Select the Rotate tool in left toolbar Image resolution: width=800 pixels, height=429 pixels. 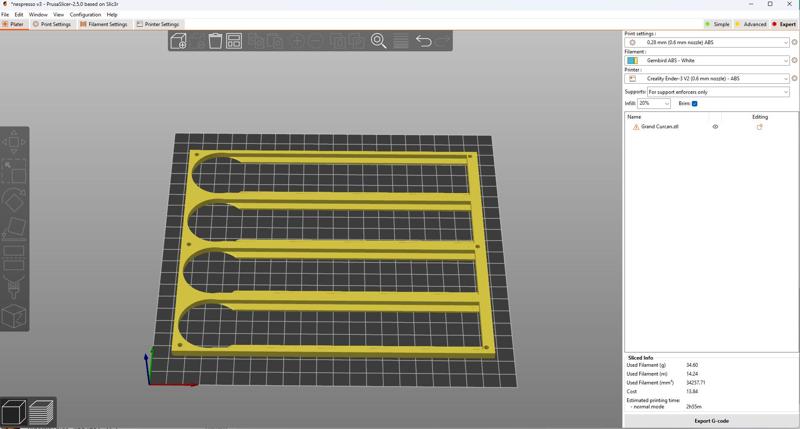pos(14,200)
